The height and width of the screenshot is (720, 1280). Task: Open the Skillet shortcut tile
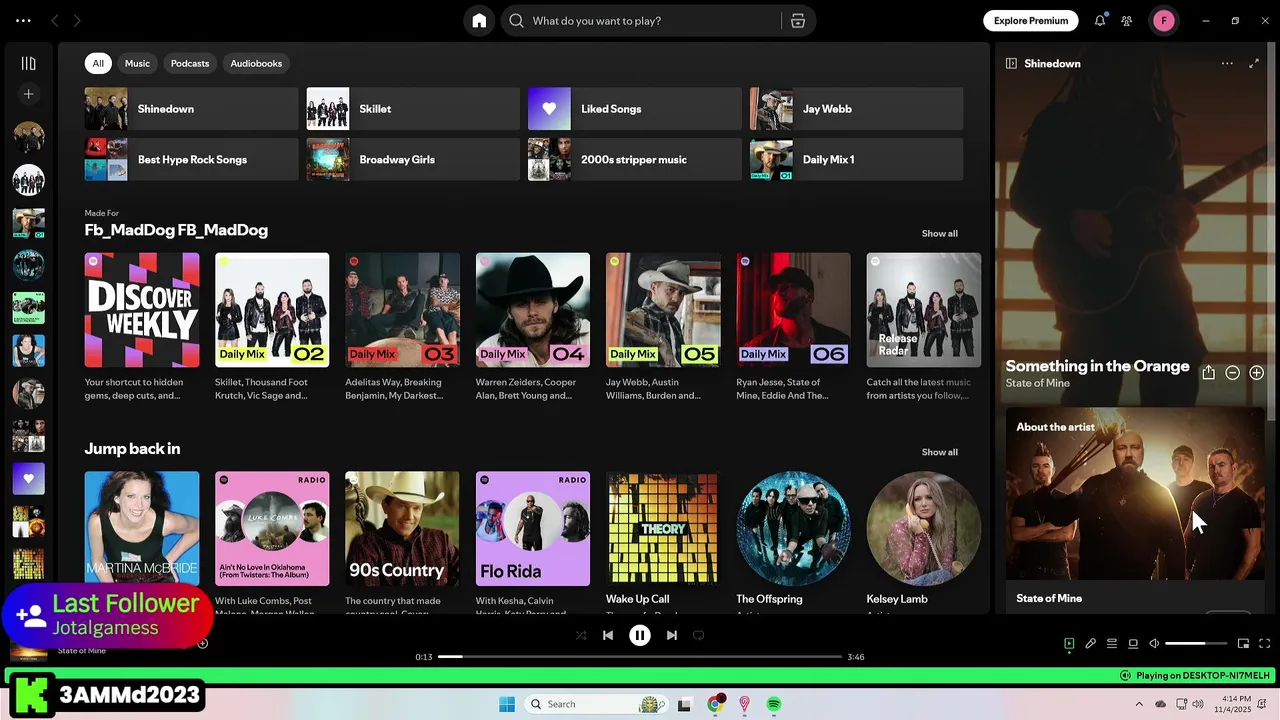pos(413,109)
